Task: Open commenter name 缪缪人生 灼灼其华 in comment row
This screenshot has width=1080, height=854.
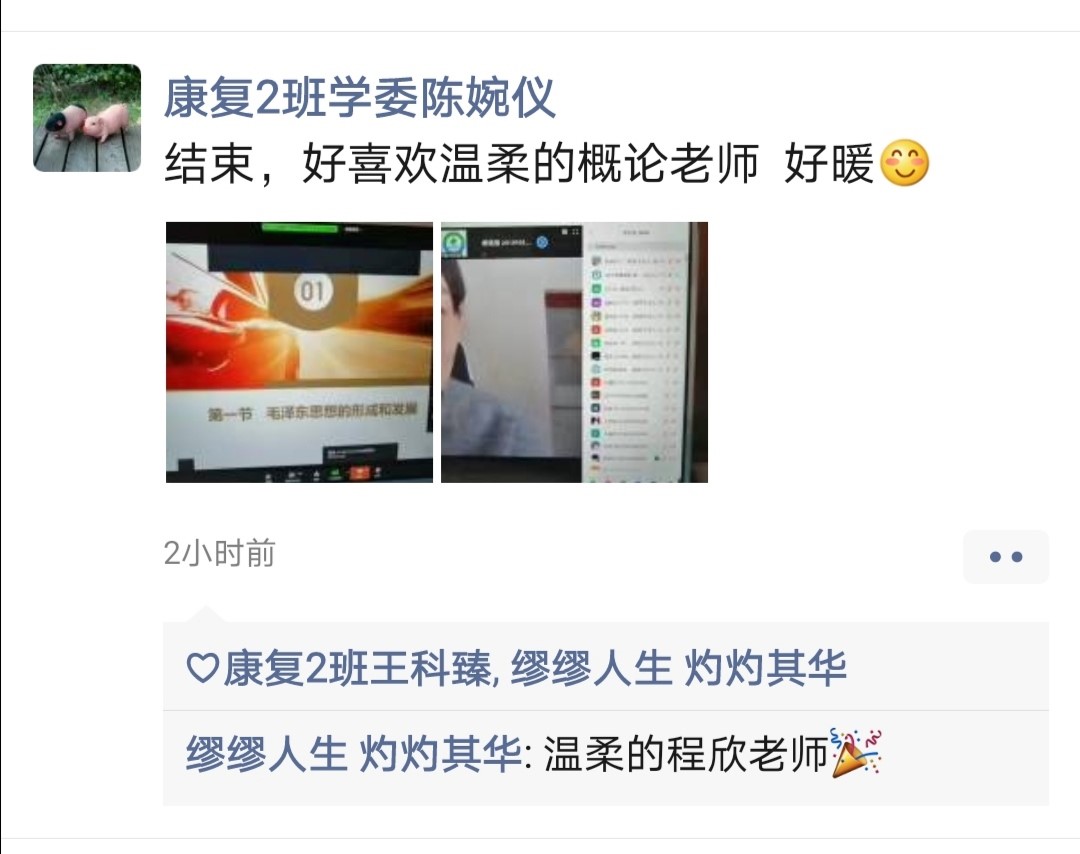Action: (x=353, y=754)
